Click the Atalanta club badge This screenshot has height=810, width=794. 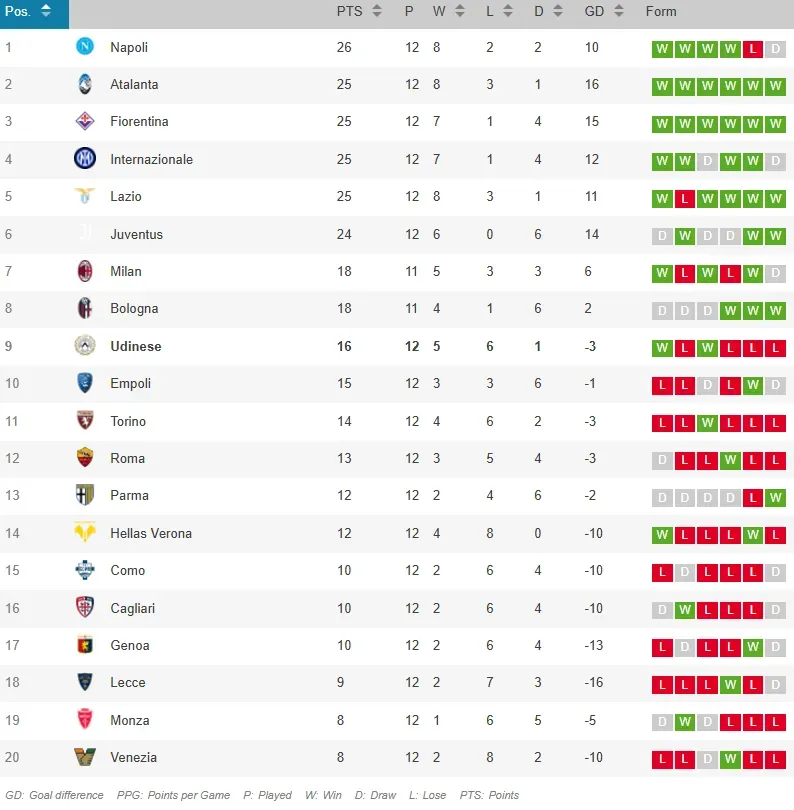click(85, 85)
